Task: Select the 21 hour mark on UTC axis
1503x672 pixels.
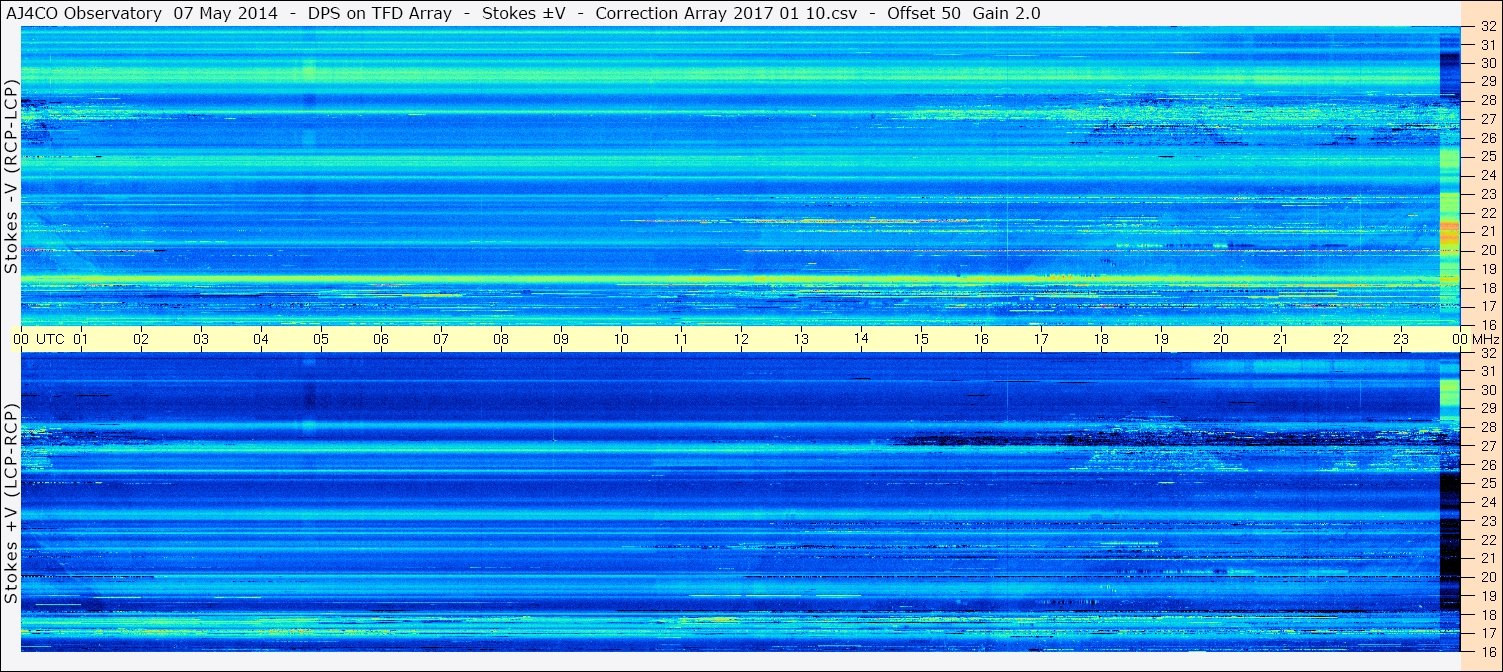Action: [x=1281, y=339]
